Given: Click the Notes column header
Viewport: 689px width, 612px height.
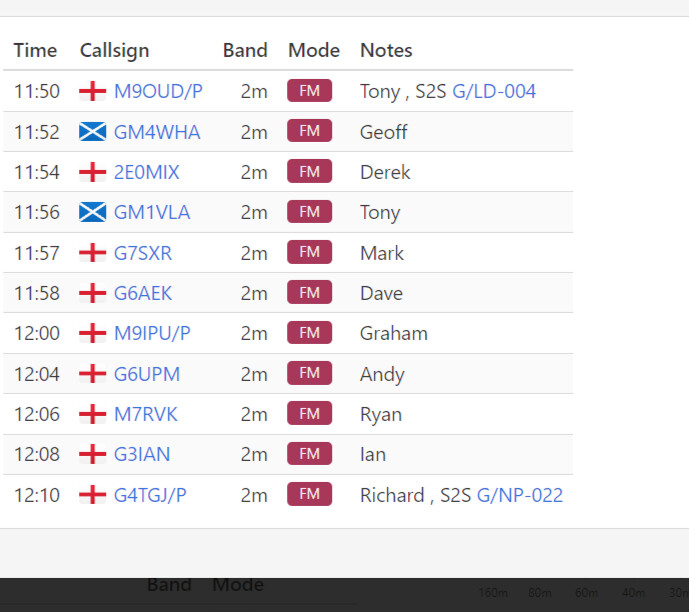Looking at the screenshot, I should (386, 50).
